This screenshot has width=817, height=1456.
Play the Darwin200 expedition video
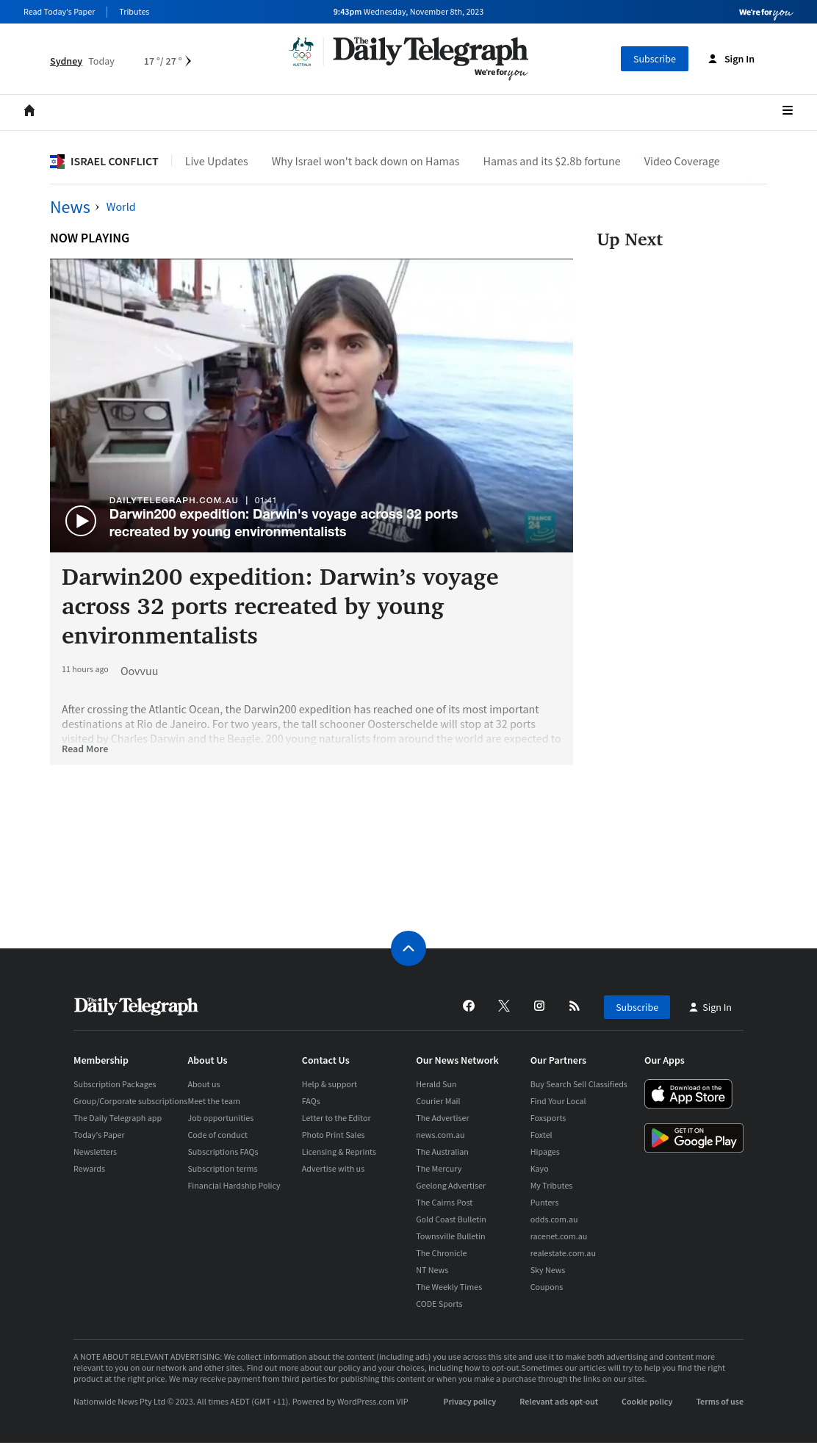point(81,521)
